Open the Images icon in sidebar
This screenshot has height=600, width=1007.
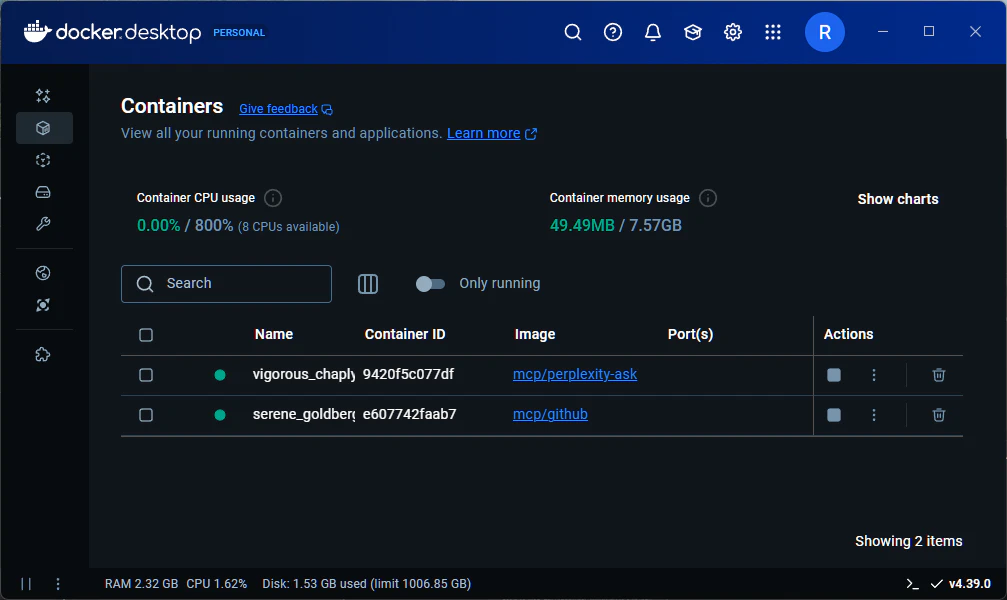(43, 160)
